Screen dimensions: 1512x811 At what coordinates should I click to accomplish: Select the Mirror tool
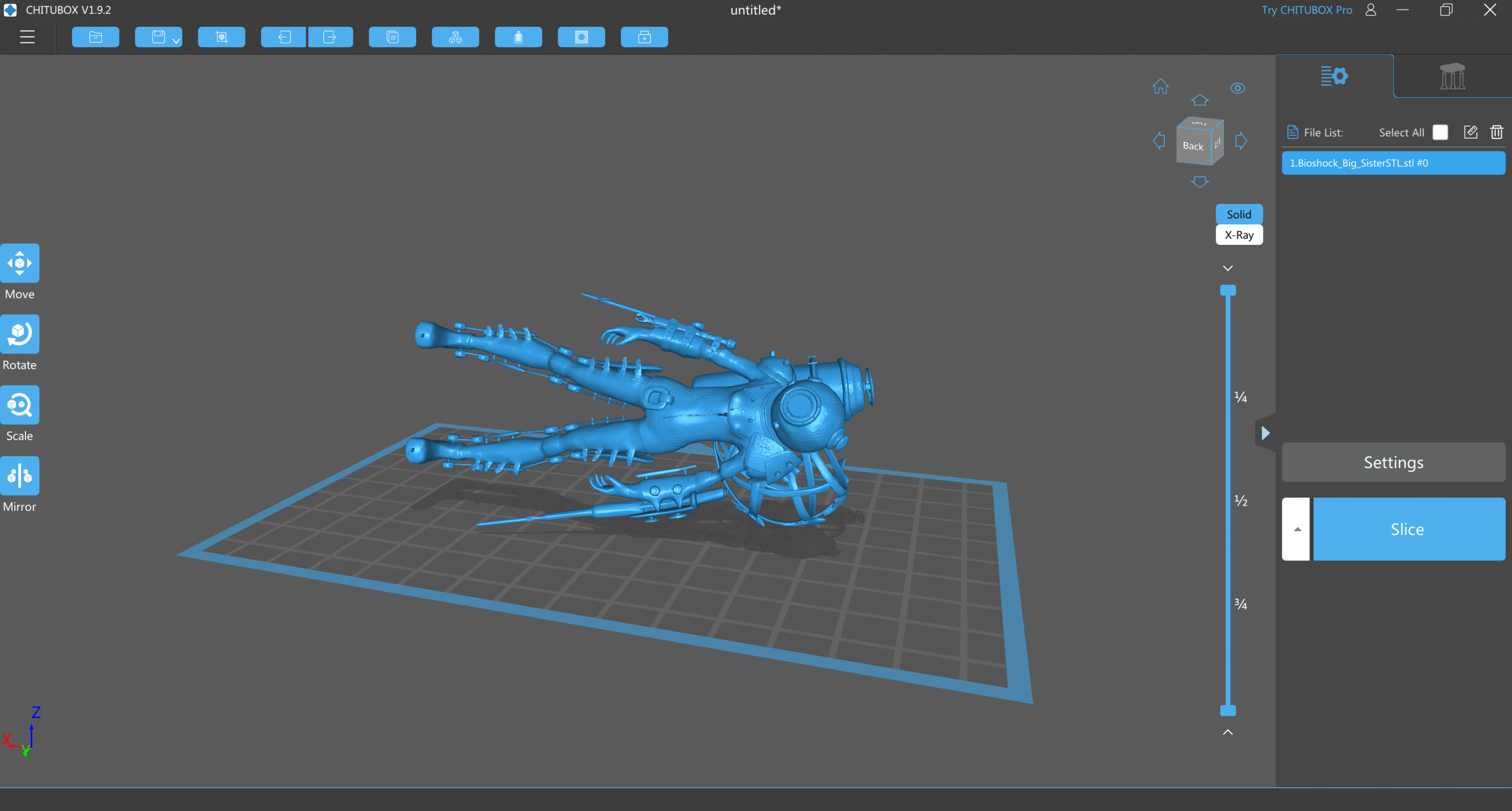(20, 476)
